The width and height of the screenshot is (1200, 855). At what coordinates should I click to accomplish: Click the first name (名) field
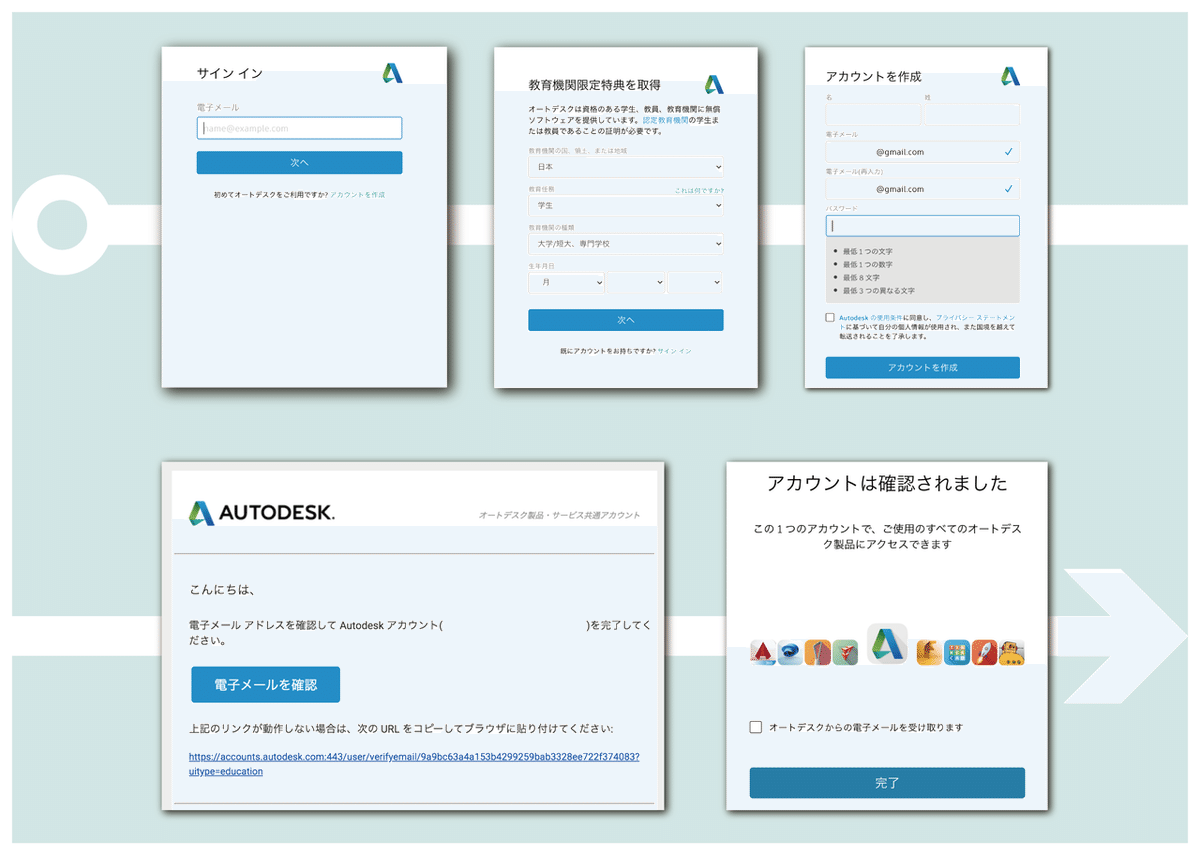[x=873, y=115]
